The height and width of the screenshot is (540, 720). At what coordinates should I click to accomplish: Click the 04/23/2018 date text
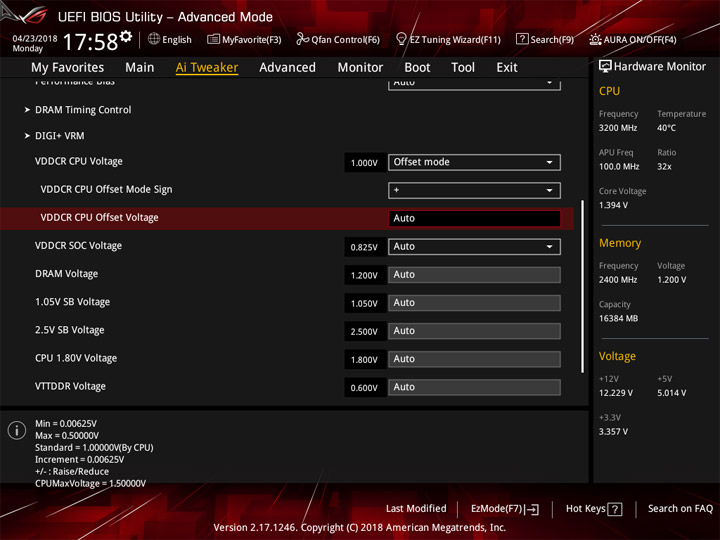pyautogui.click(x=34, y=38)
